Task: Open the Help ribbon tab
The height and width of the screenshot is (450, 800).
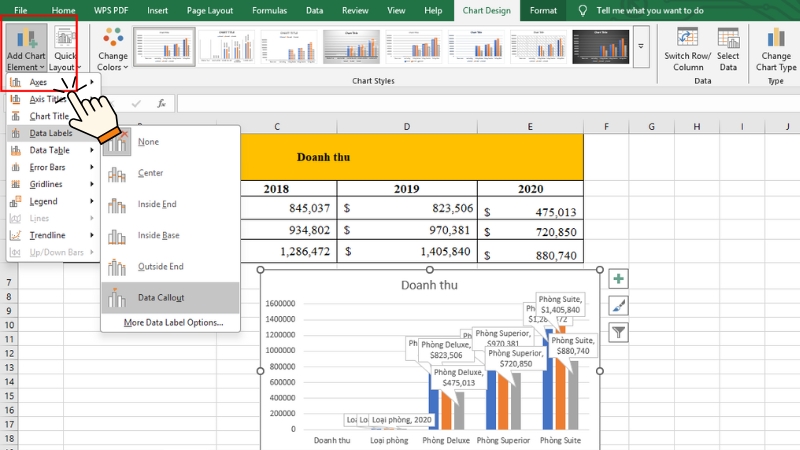Action: (433, 10)
